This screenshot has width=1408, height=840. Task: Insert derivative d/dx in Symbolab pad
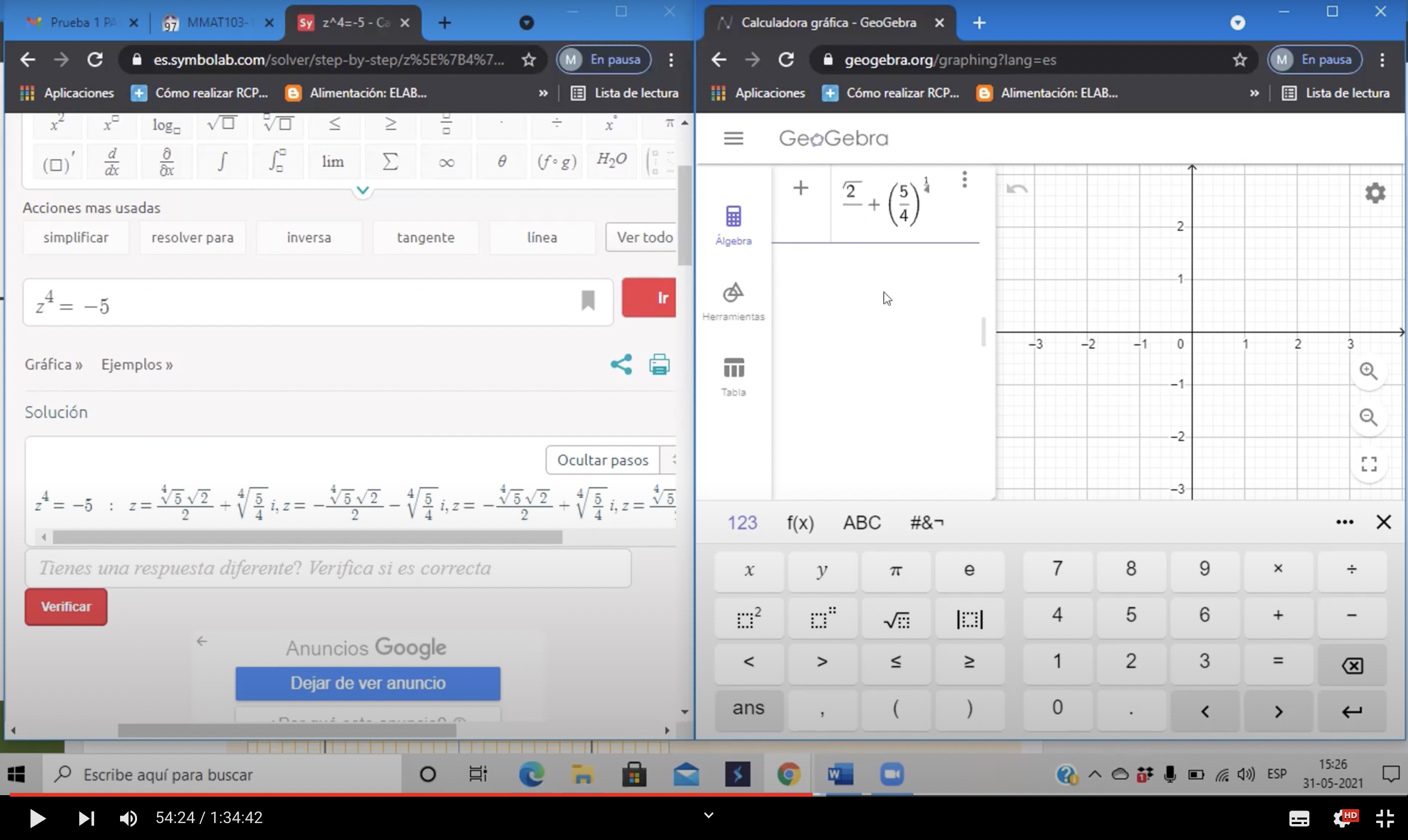(112, 161)
